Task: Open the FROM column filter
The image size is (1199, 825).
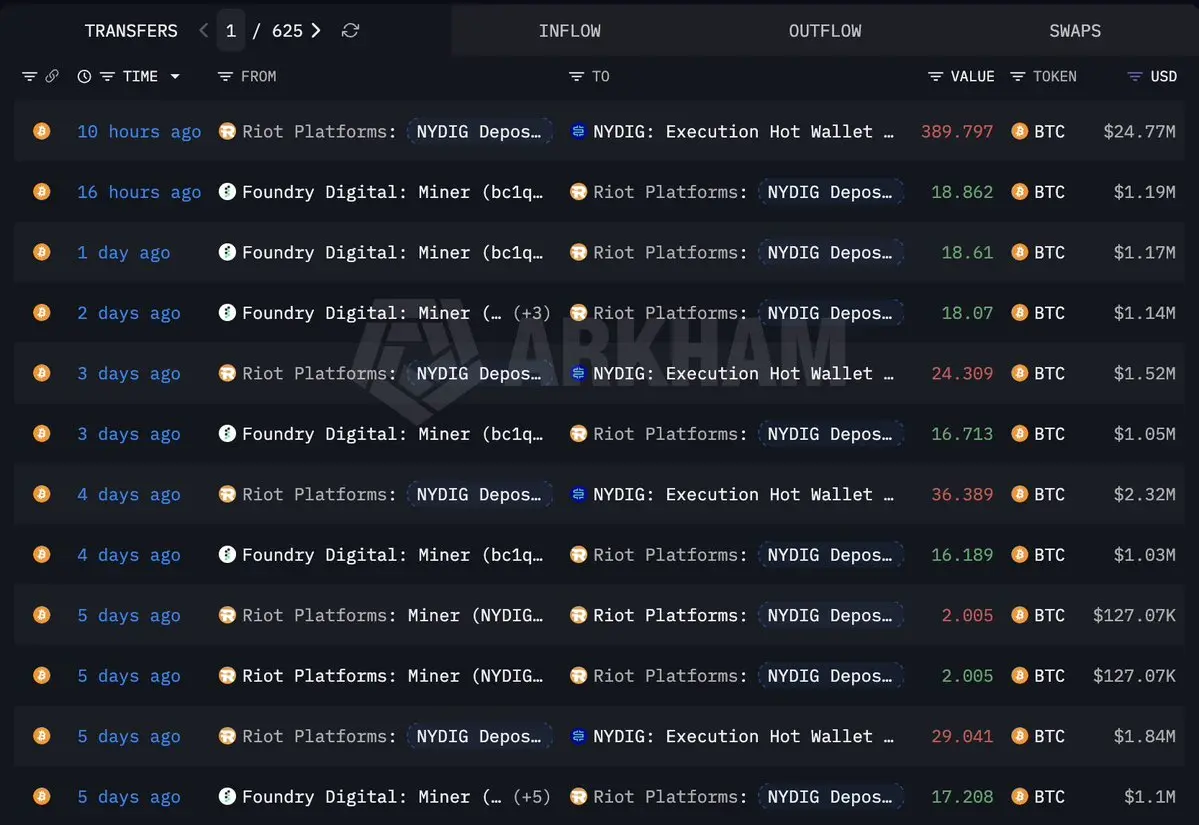Action: pos(225,76)
